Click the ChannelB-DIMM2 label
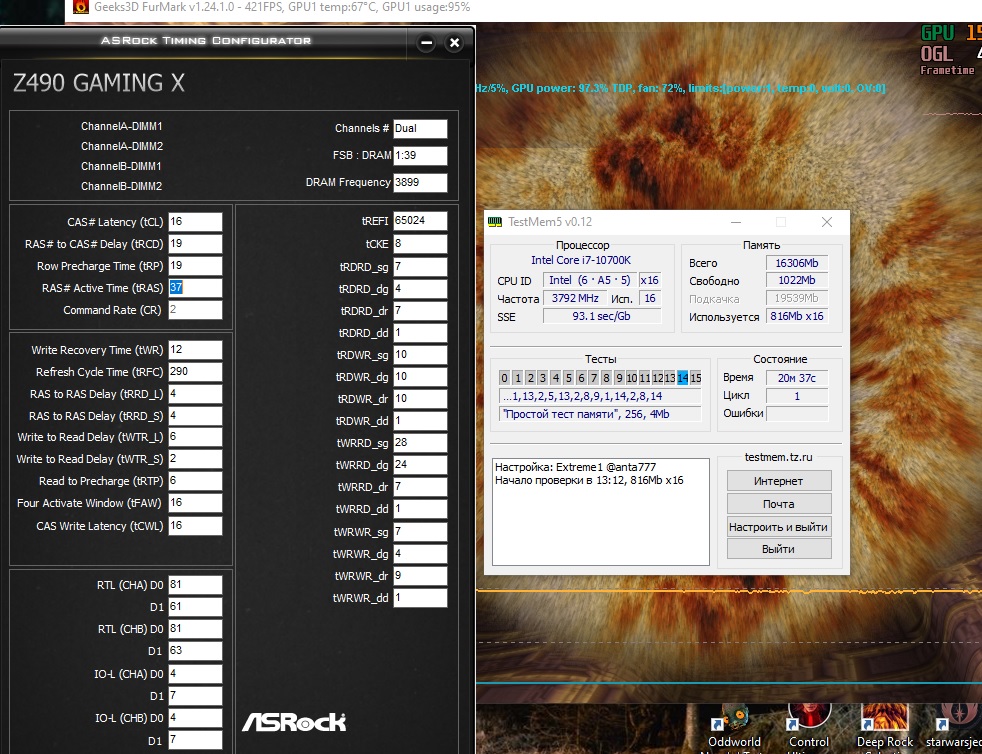The height and width of the screenshot is (754, 982). coord(121,186)
